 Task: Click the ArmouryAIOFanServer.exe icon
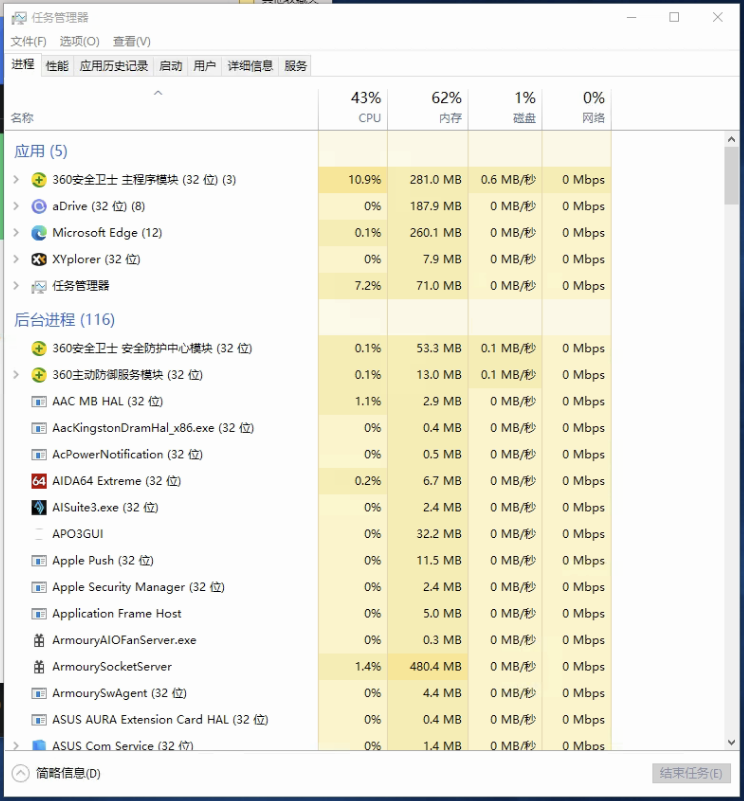click(39, 641)
